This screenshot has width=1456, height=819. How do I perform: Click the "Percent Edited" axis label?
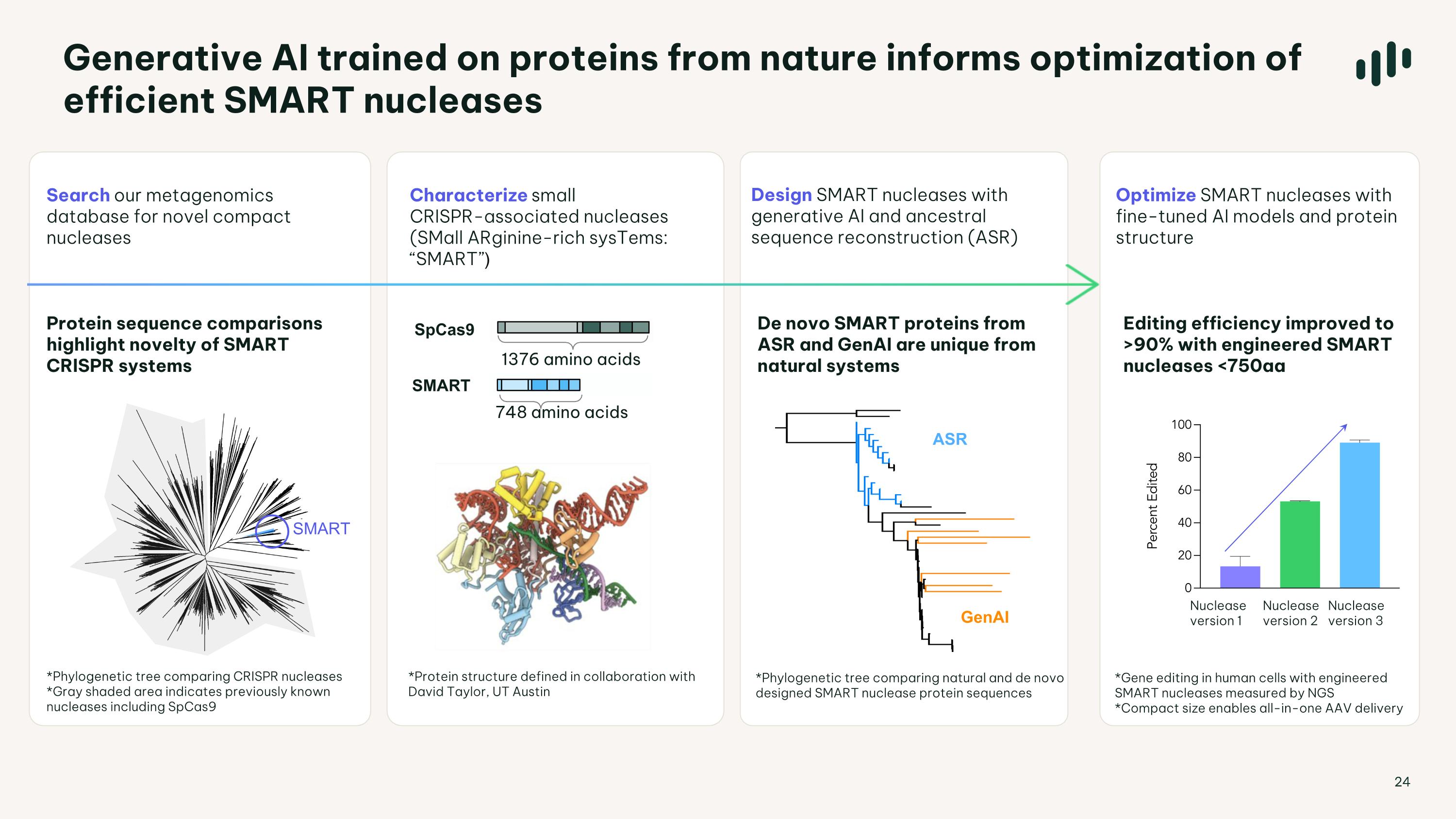coord(1152,506)
